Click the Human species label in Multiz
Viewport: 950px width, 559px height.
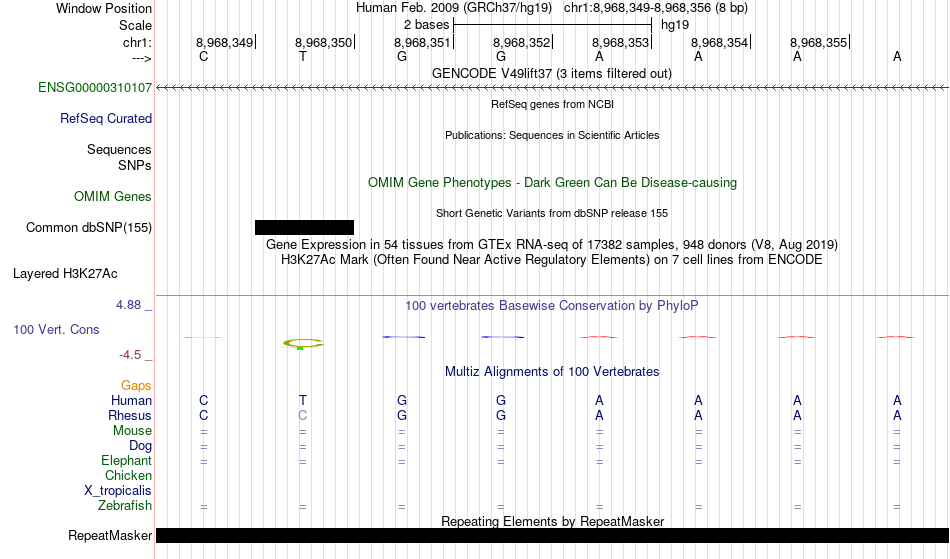tap(131, 400)
